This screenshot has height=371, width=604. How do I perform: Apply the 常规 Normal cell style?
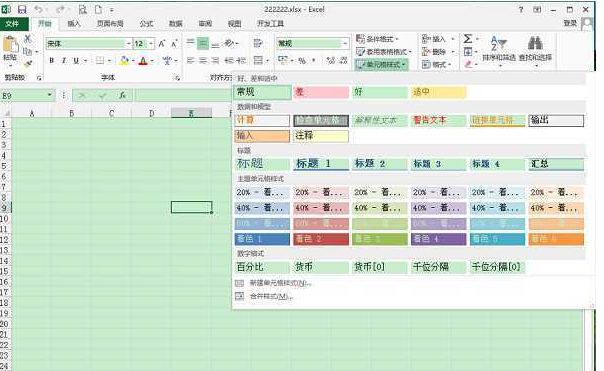tap(263, 92)
